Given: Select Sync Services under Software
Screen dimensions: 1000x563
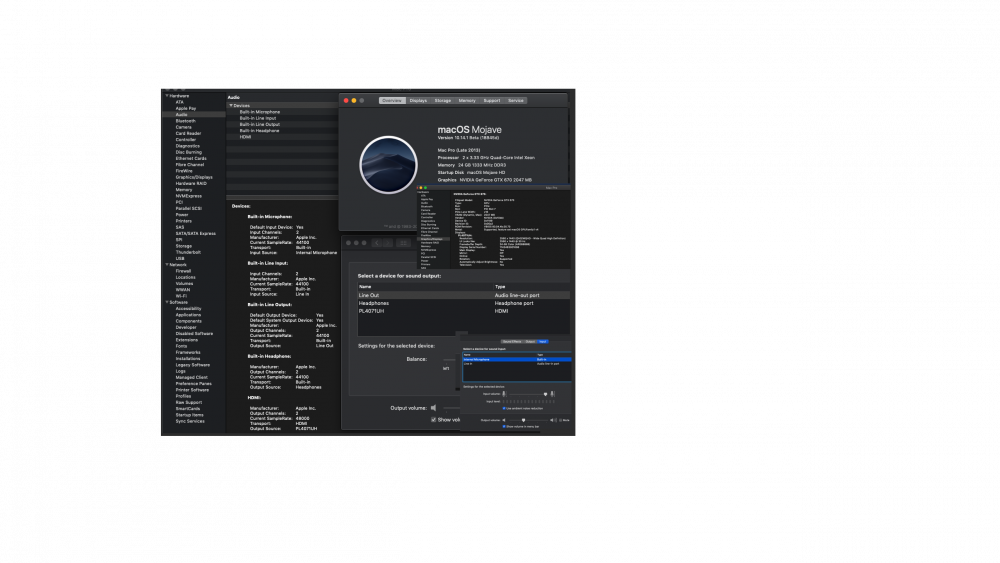Looking at the screenshot, I should 190,421.
